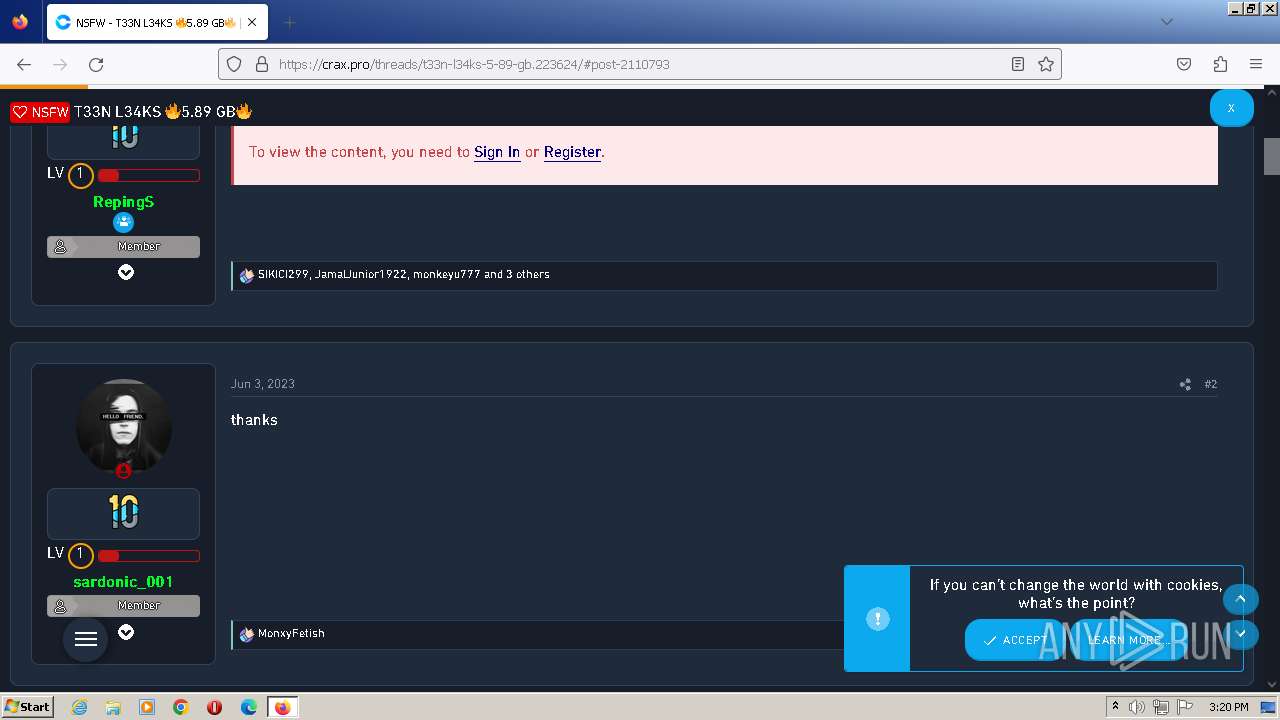
Task: Open the volume speaker tray icon
Action: (x=1137, y=707)
